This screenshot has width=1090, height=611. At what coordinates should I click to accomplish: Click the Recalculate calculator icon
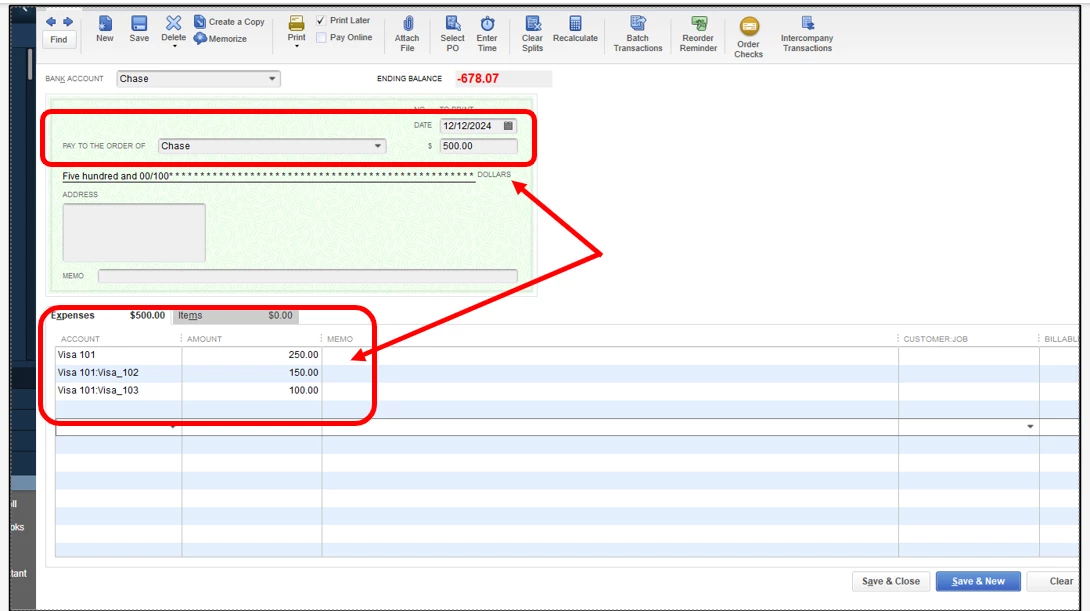tap(576, 24)
